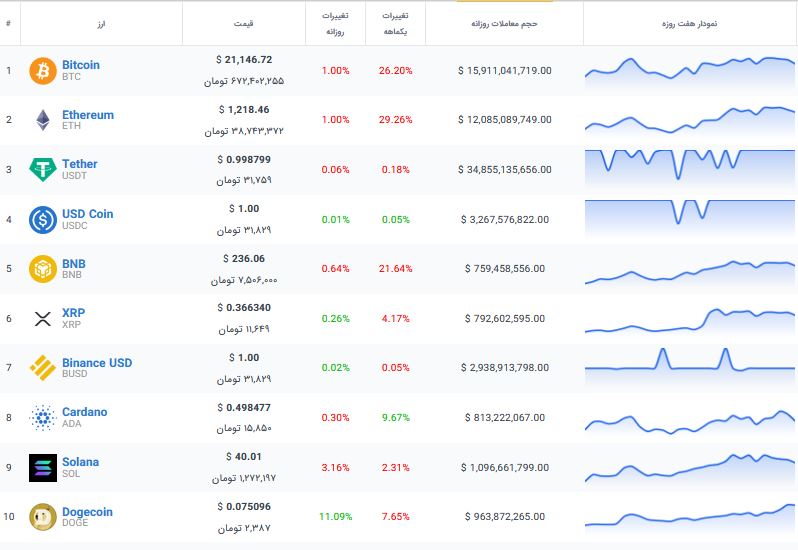Click the Cardano logo icon
Viewport: 798px width, 550px height.
coord(43,418)
